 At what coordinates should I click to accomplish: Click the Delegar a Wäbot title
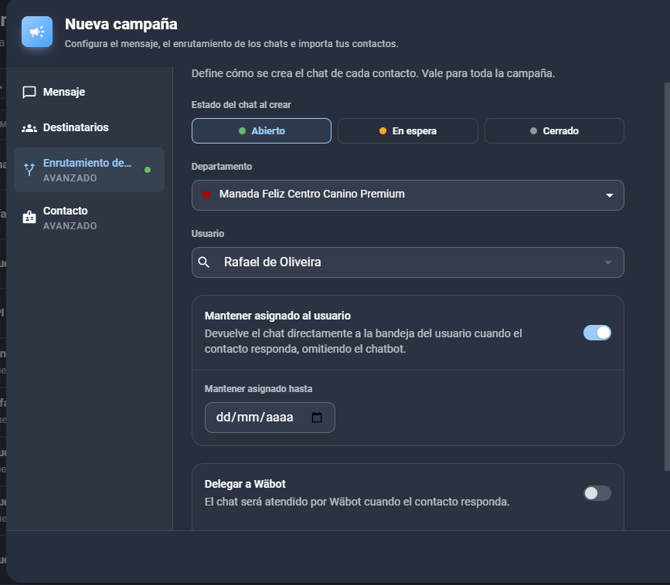(x=245, y=484)
